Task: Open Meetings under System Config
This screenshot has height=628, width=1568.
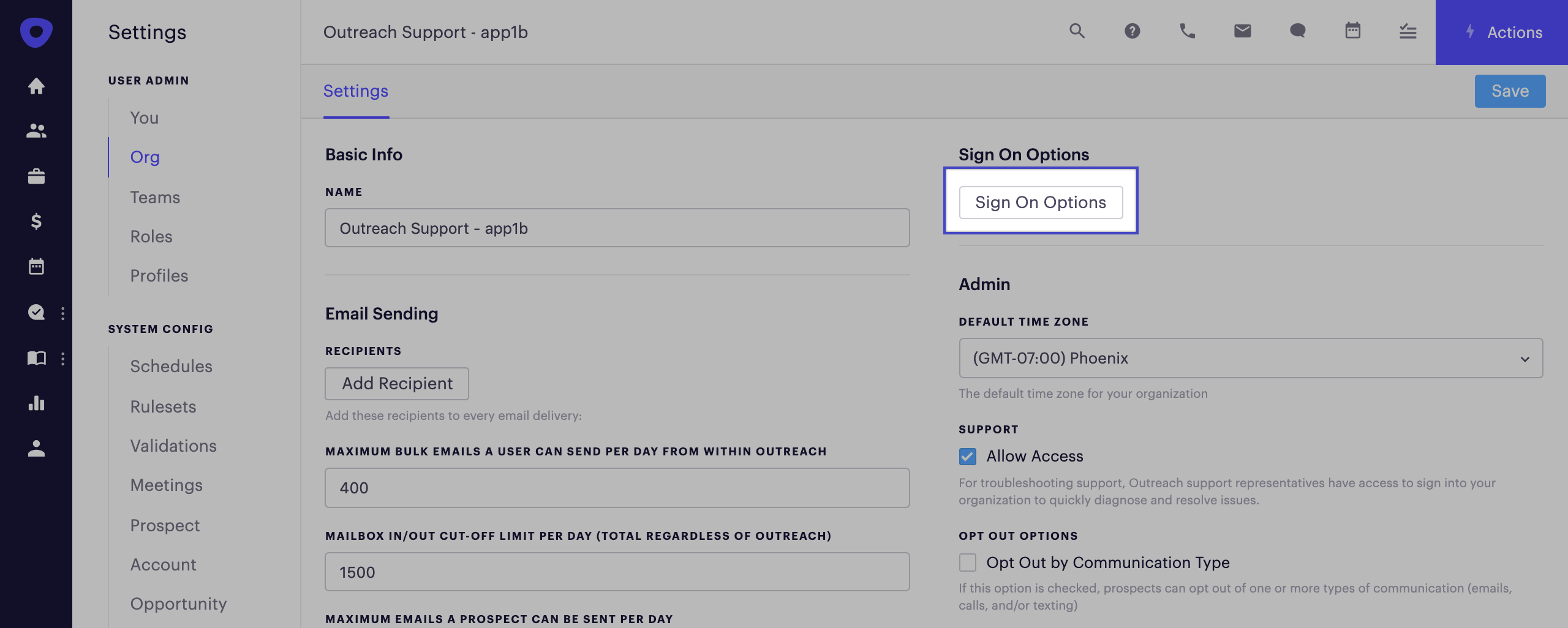Action: (167, 485)
